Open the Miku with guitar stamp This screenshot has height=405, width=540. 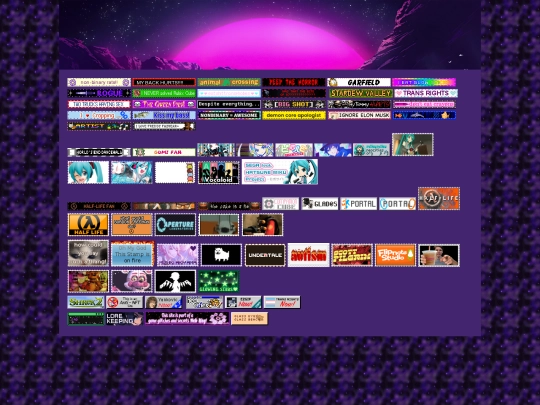point(413,145)
